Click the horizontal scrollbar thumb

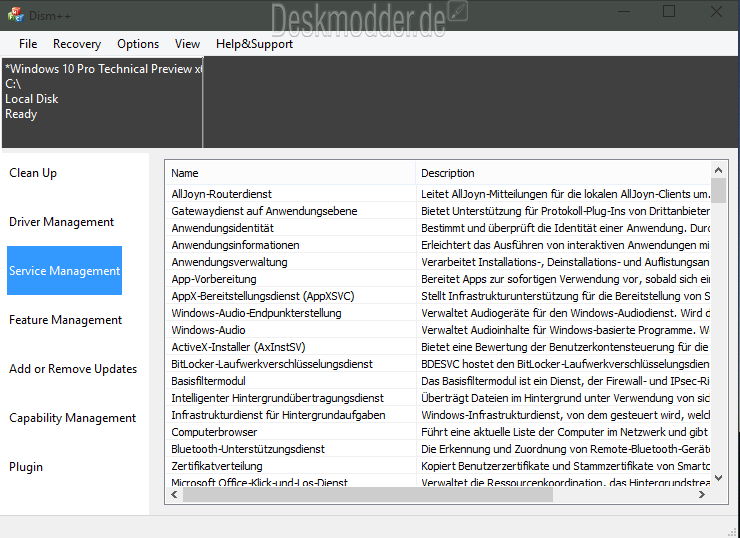point(368,495)
